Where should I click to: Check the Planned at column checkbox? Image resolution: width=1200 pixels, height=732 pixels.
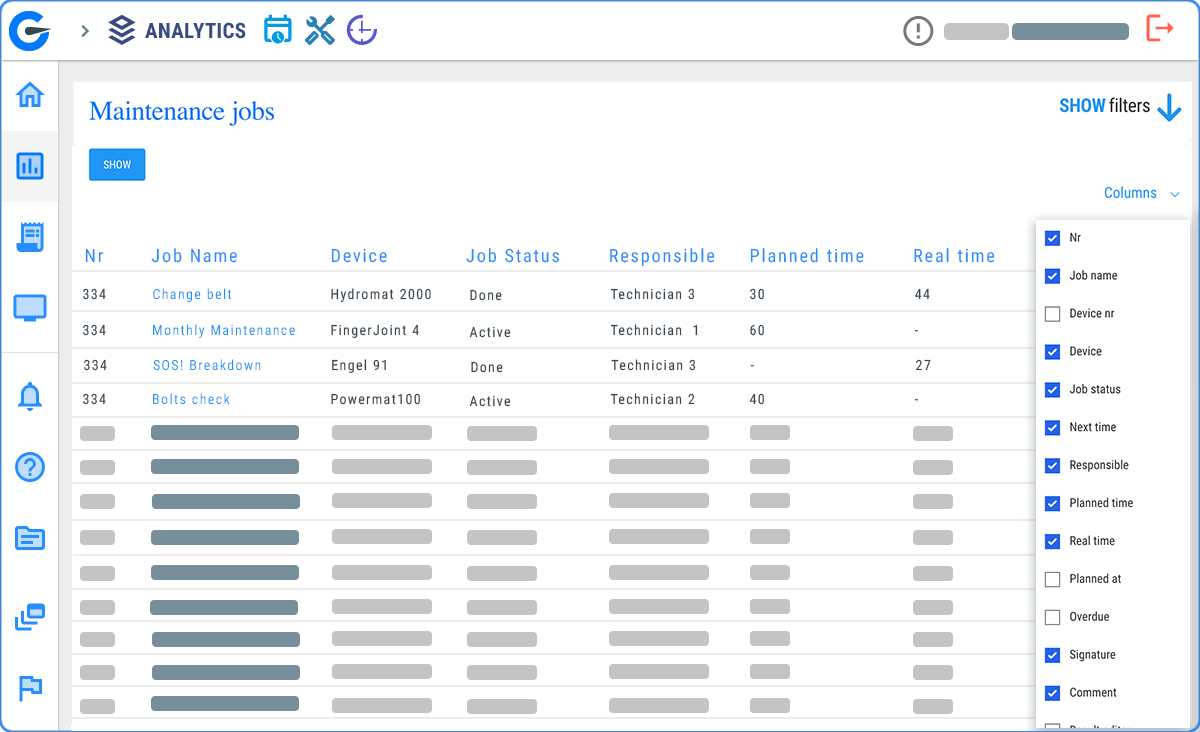coord(1052,580)
